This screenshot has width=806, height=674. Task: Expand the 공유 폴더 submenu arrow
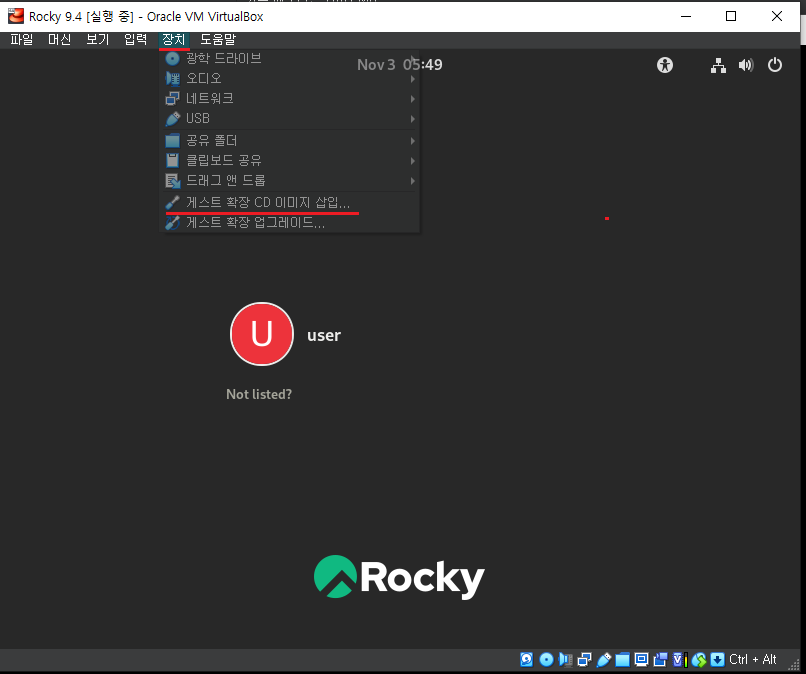click(x=413, y=141)
